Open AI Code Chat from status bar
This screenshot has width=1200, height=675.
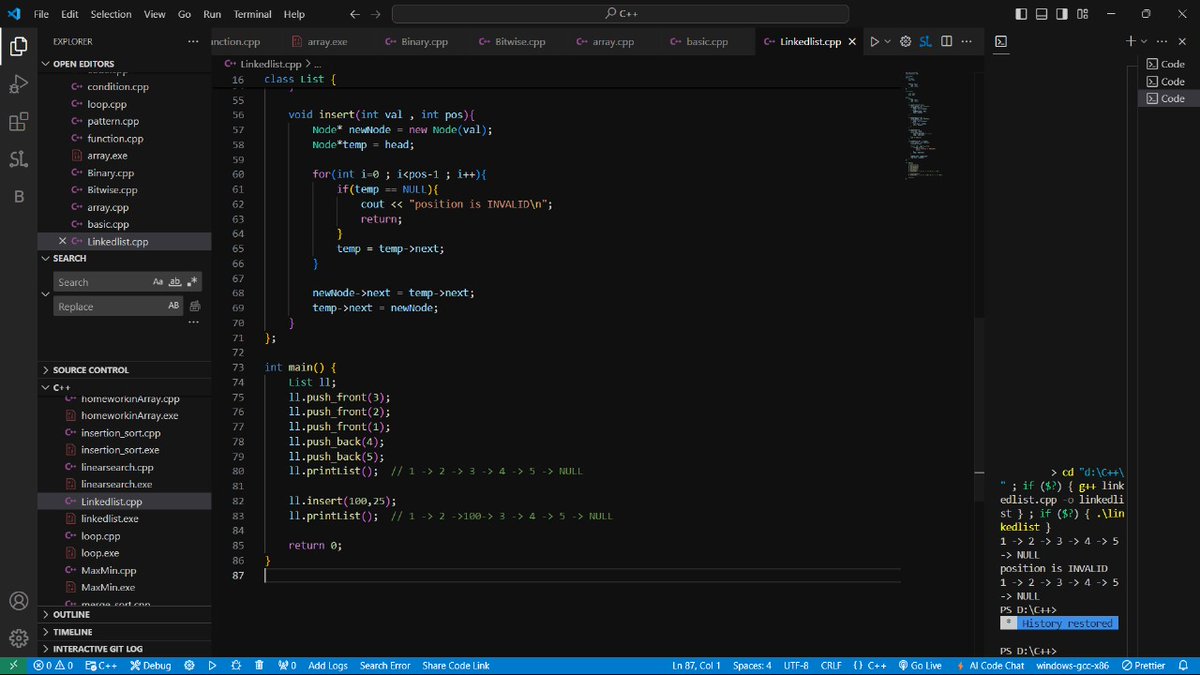click(x=990, y=665)
